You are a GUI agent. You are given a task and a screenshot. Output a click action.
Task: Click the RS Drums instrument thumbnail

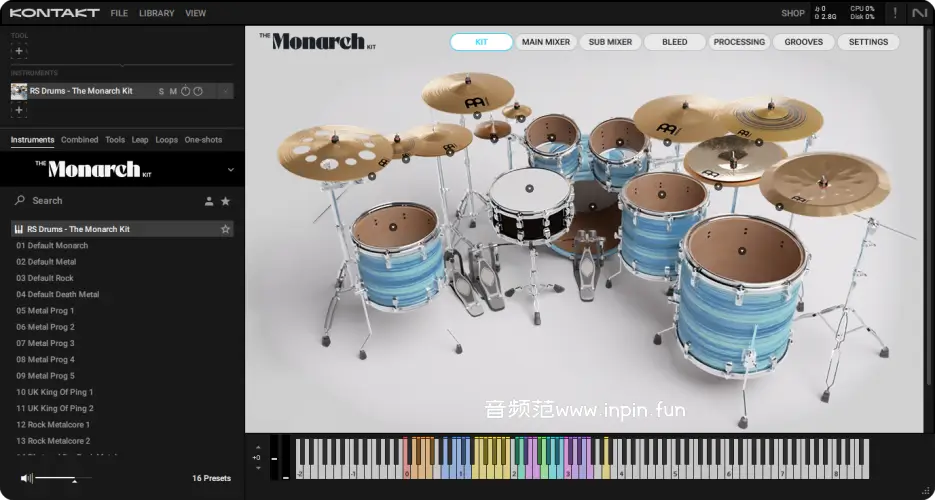[19, 91]
